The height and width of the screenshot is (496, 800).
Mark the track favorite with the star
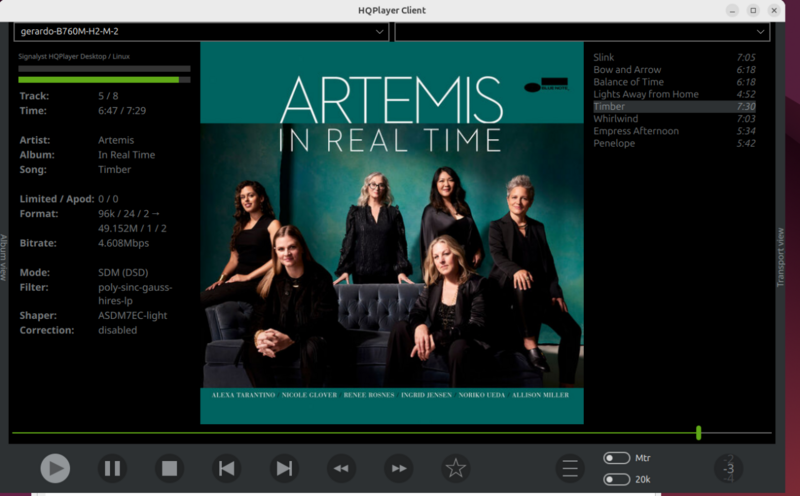456,467
